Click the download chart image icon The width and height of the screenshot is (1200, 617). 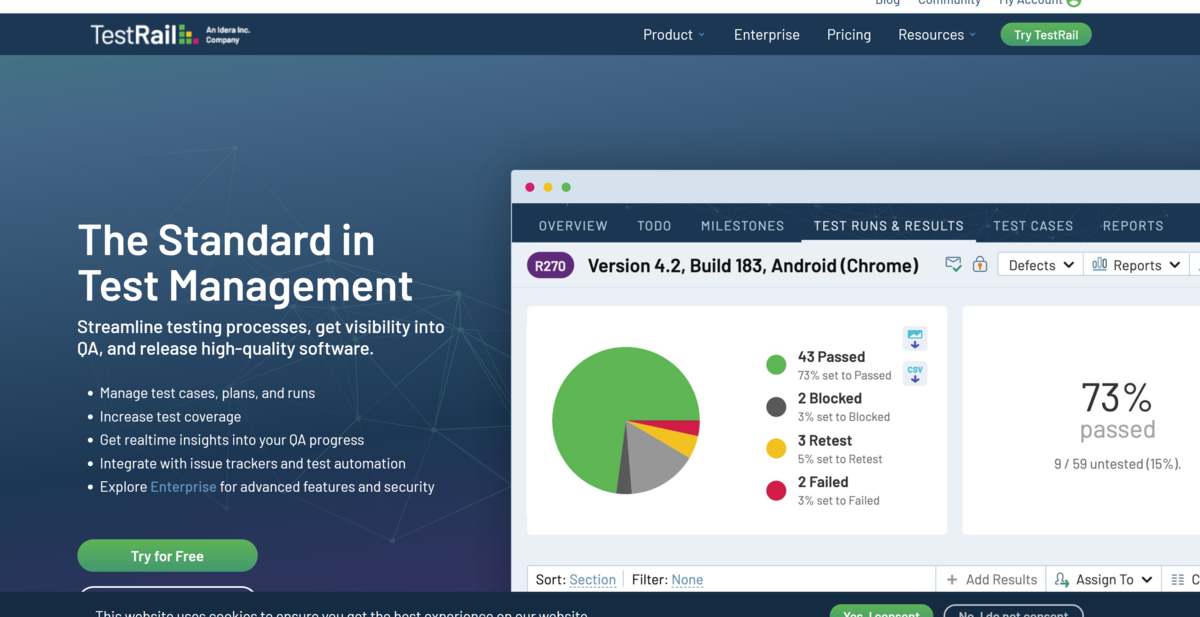pos(915,337)
